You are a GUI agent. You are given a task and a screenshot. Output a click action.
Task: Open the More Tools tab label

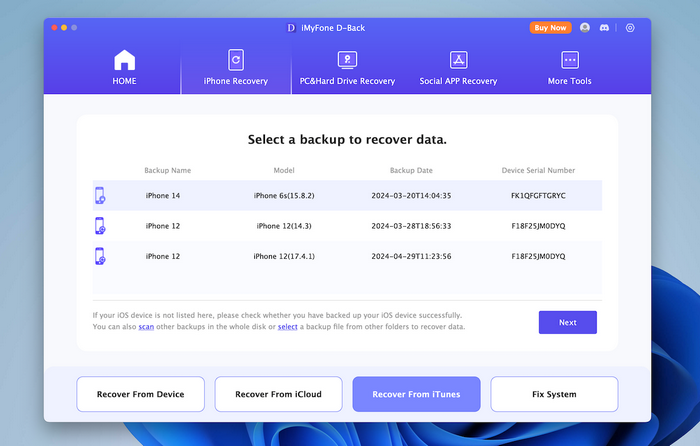(x=570, y=81)
